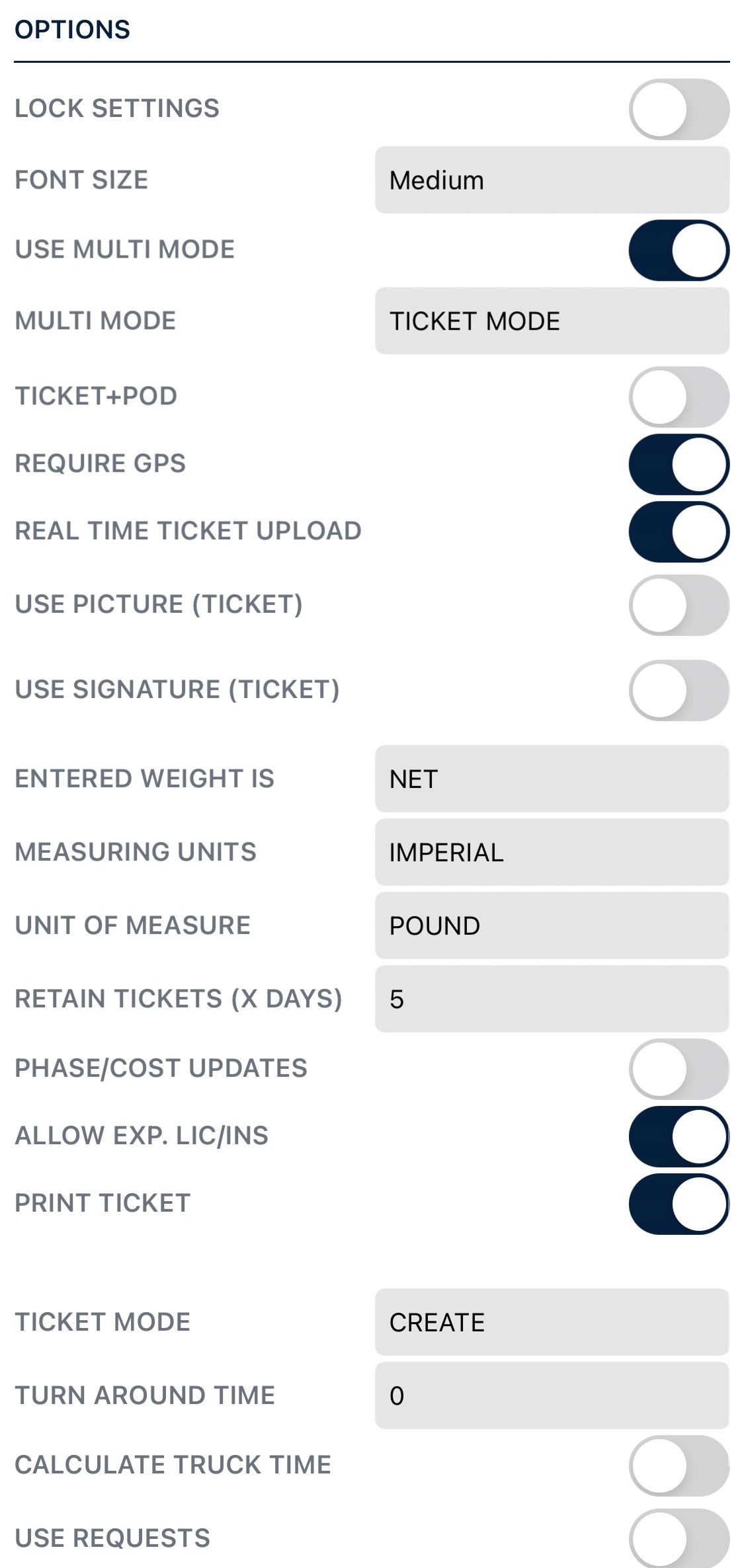744x1568 pixels.
Task: Open the Font Size dropdown
Action: pyautogui.click(x=552, y=180)
